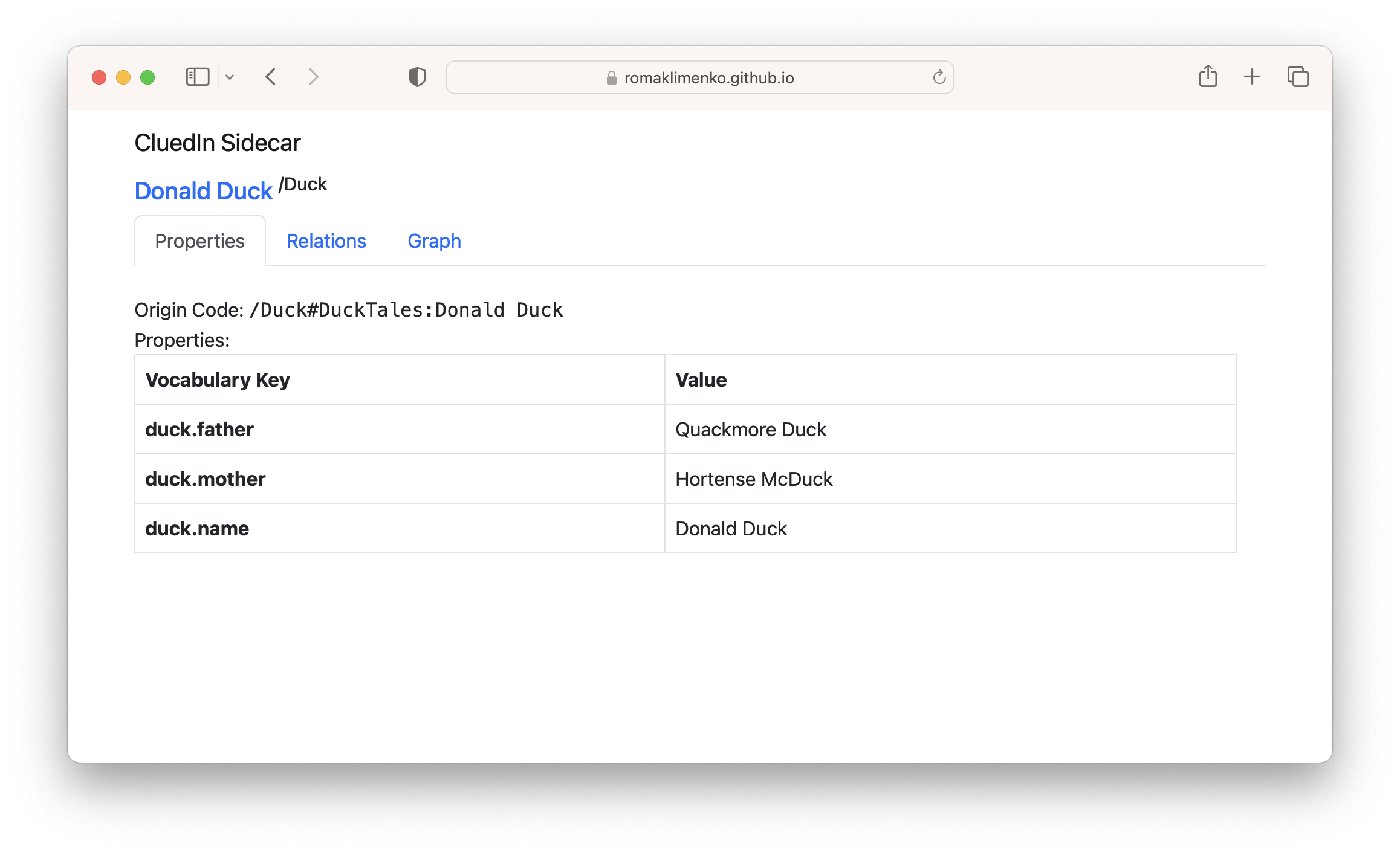
Task: Go back with the back arrow
Action: click(x=271, y=77)
